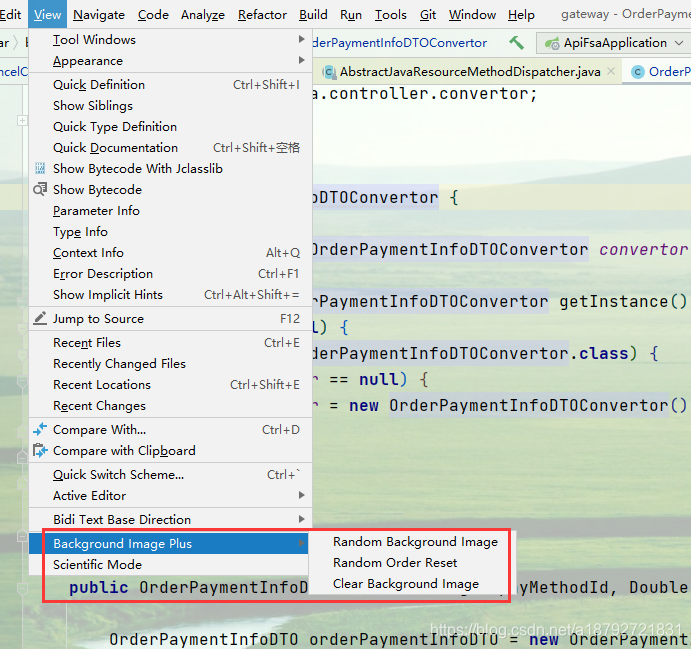Choose Quick Switch Scheme...

[171, 475]
